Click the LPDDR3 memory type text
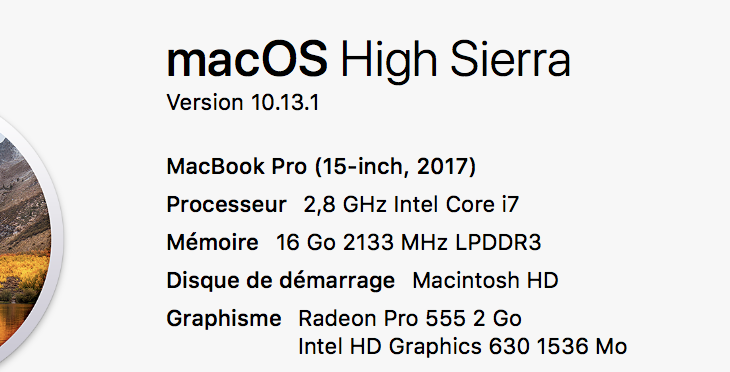The height and width of the screenshot is (372, 730). click(x=498, y=243)
